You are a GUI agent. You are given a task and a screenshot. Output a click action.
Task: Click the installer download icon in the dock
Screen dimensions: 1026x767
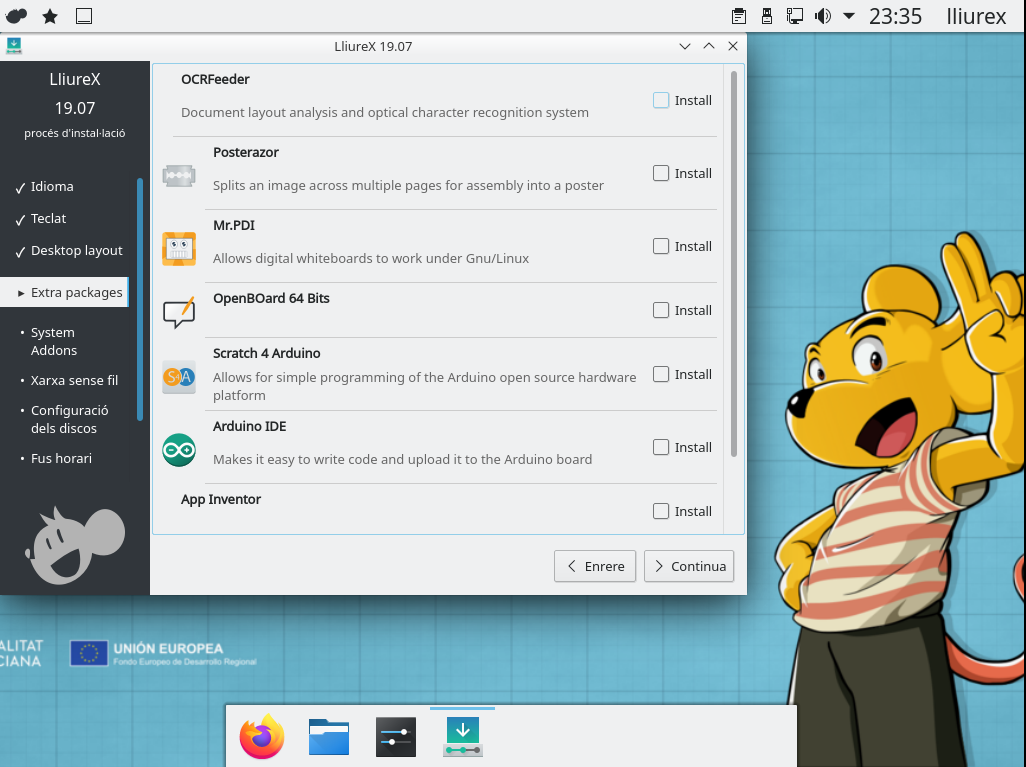click(x=463, y=736)
